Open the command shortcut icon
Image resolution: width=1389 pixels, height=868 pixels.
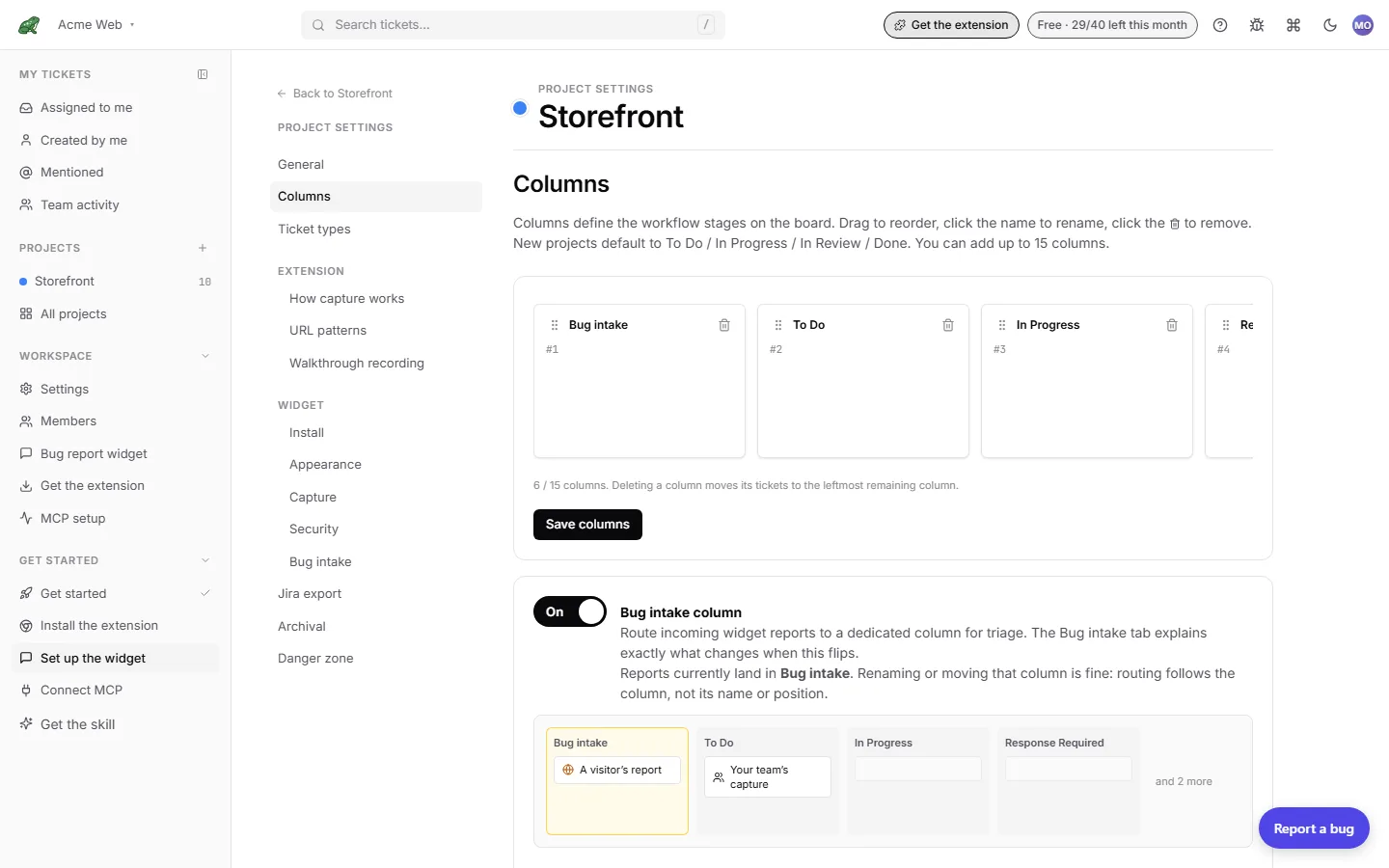[x=1294, y=25]
